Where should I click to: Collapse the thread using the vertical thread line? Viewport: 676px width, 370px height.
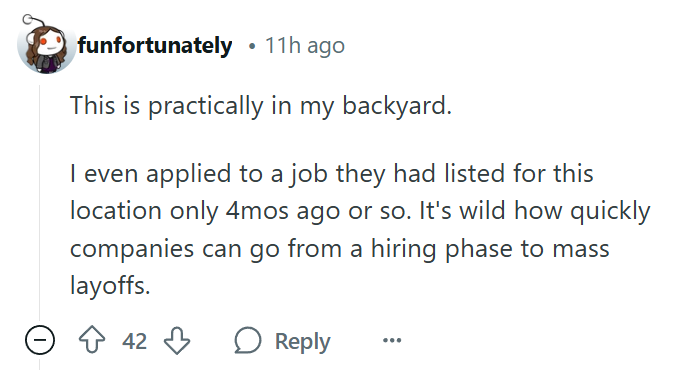pyautogui.click(x=40, y=203)
